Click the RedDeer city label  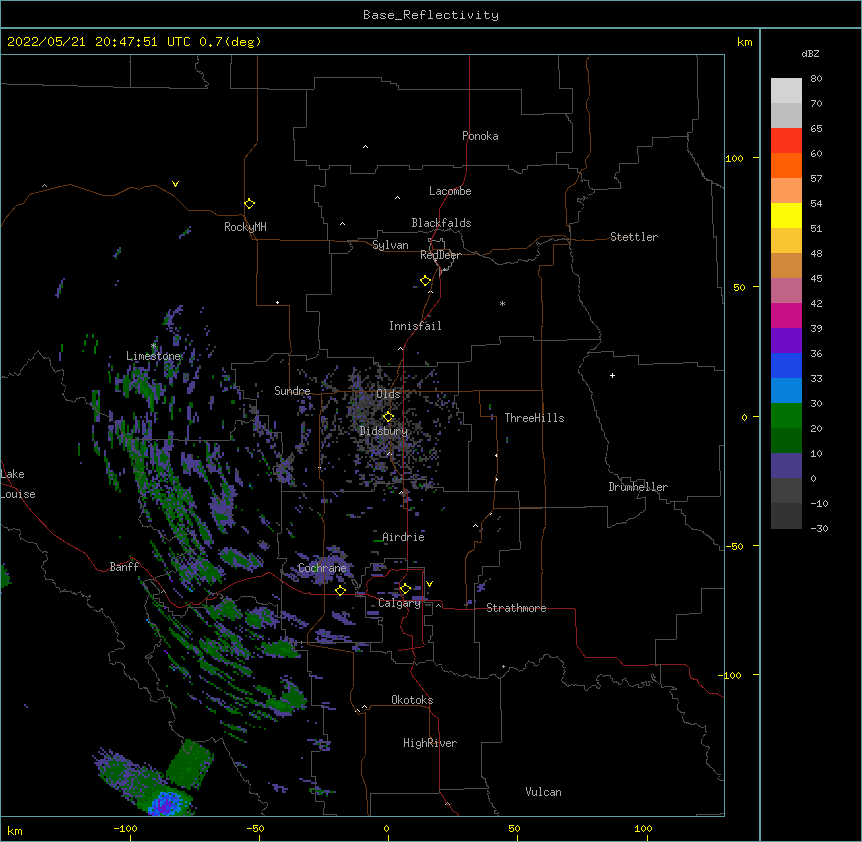click(440, 255)
